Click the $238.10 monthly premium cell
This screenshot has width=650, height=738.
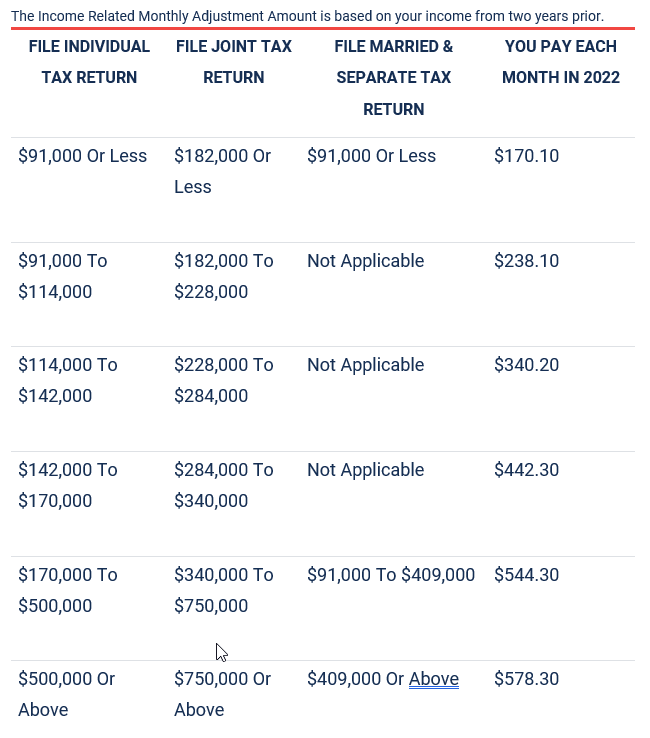(526, 261)
